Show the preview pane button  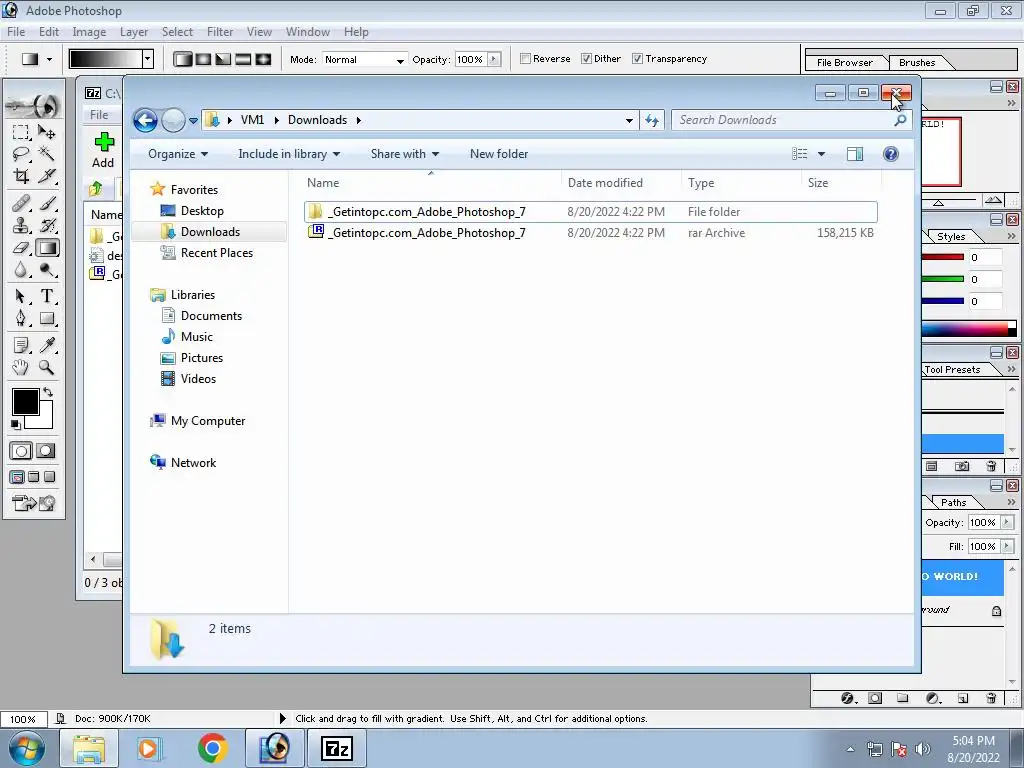854,154
